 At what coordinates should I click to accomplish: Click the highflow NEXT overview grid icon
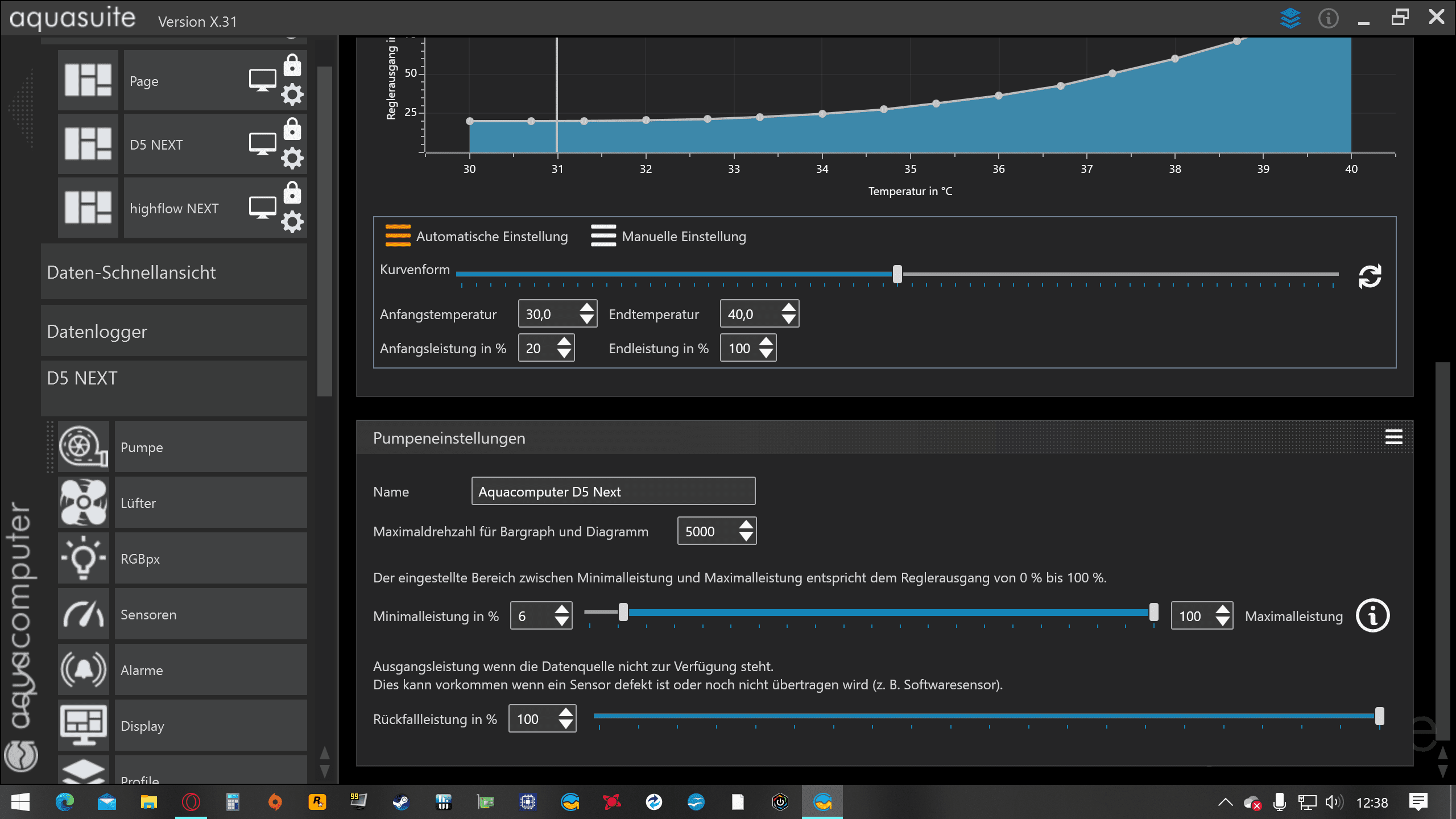[x=88, y=208]
